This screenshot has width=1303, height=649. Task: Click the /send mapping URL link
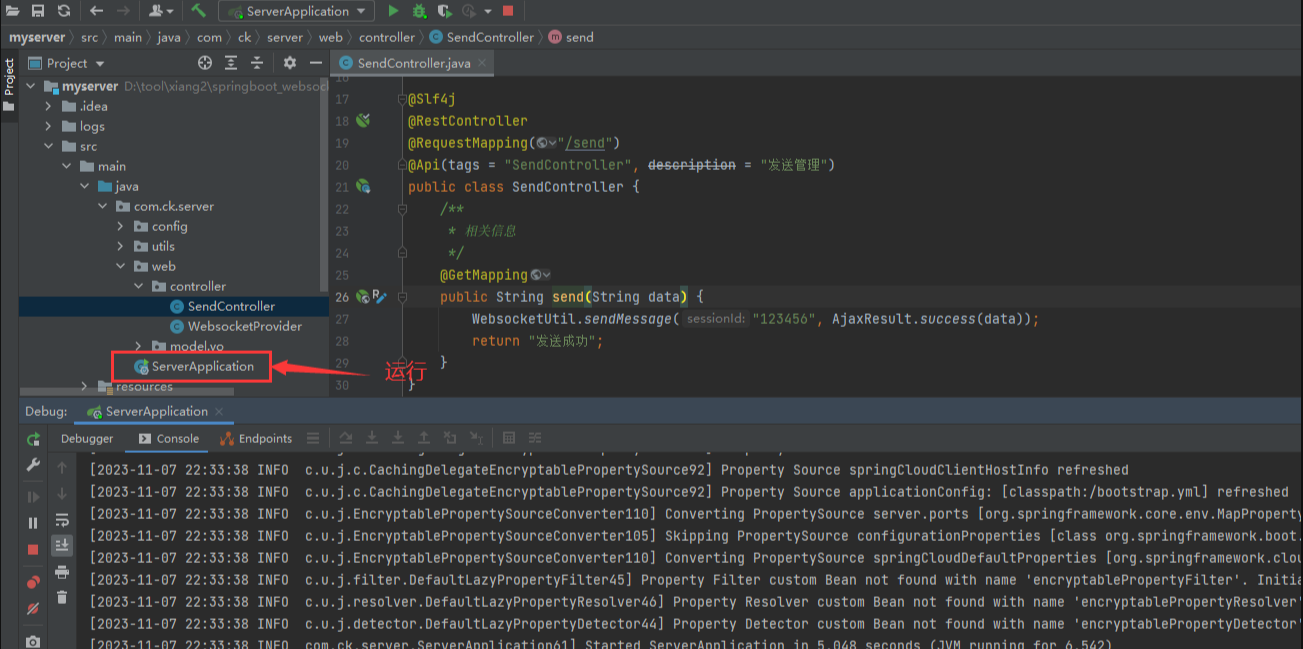(586, 142)
